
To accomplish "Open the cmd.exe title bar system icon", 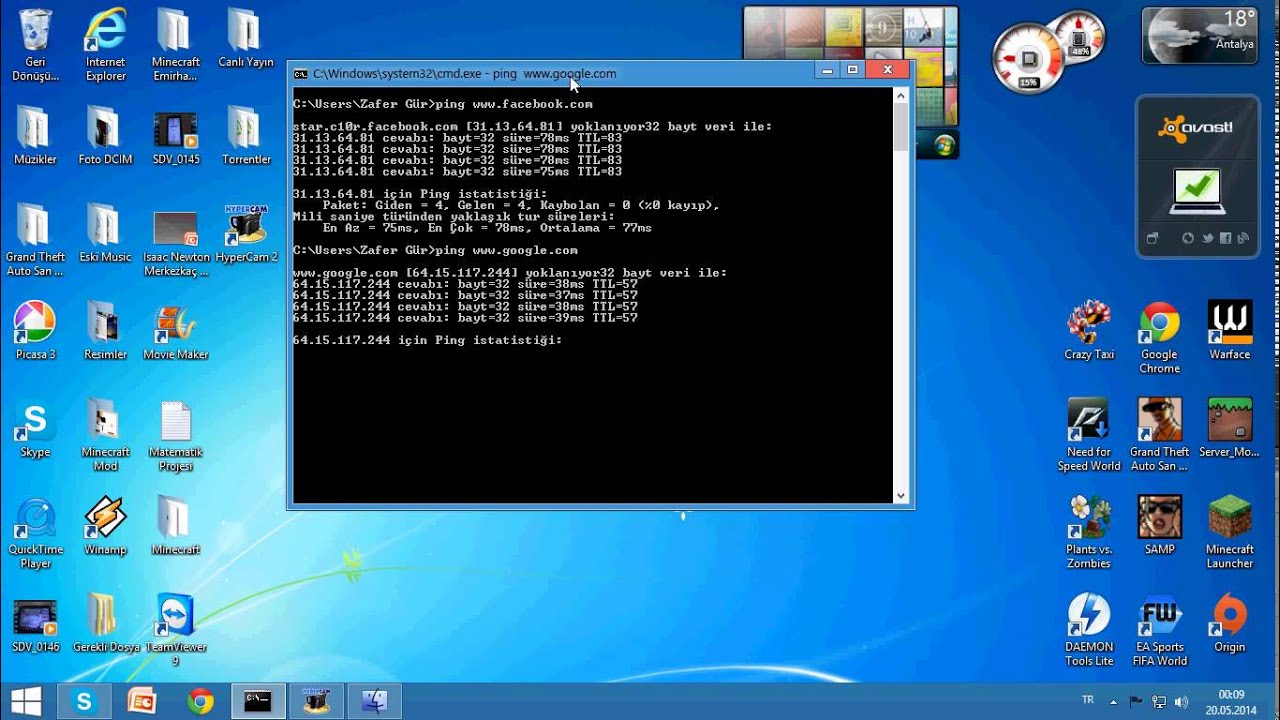I will 300,73.
